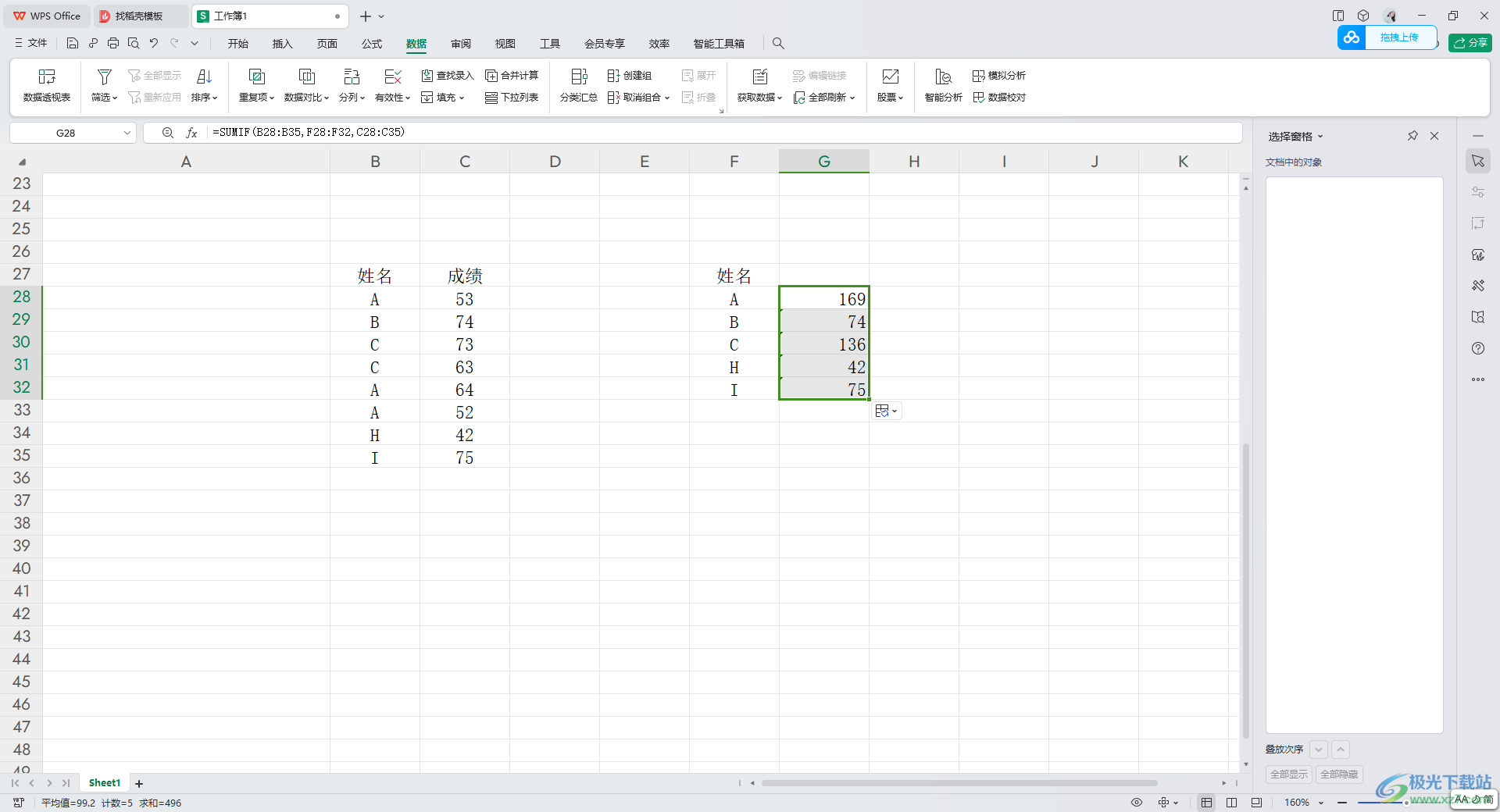Click the Text to Columns (分列) icon
The image size is (1500, 812).
tap(352, 77)
